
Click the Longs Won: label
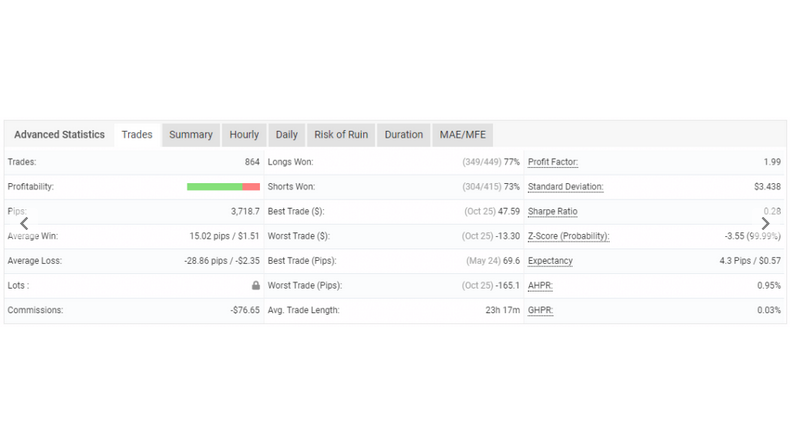290,162
